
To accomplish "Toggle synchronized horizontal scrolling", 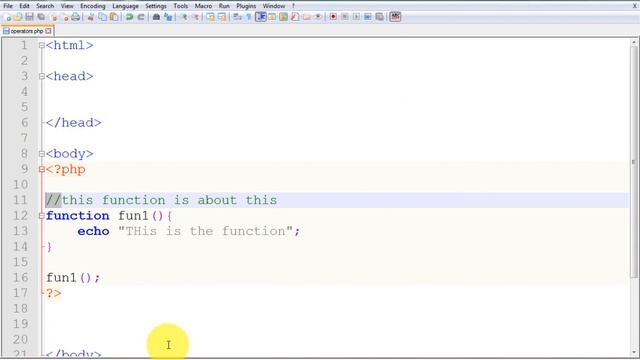I will (x=222, y=17).
